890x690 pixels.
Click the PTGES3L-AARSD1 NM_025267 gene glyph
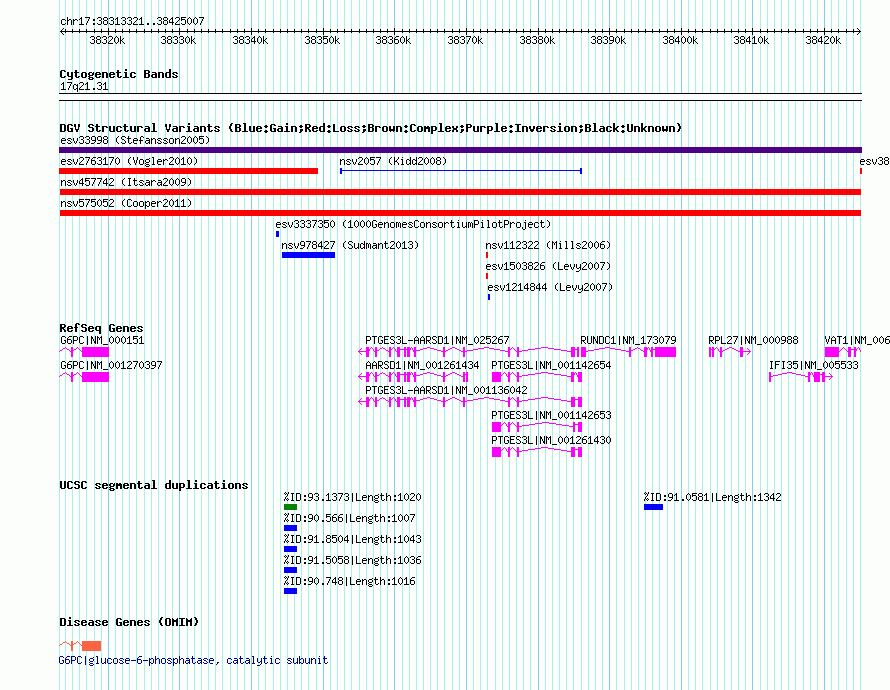coord(471,352)
